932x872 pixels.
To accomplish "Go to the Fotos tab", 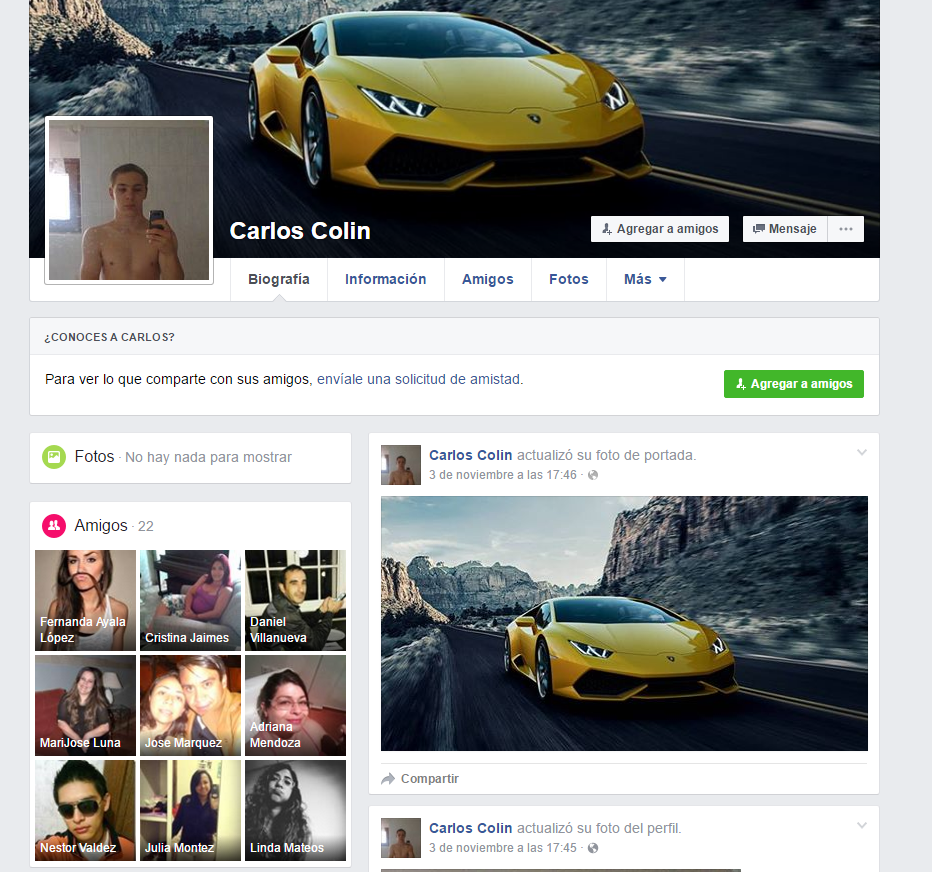I will coord(568,280).
